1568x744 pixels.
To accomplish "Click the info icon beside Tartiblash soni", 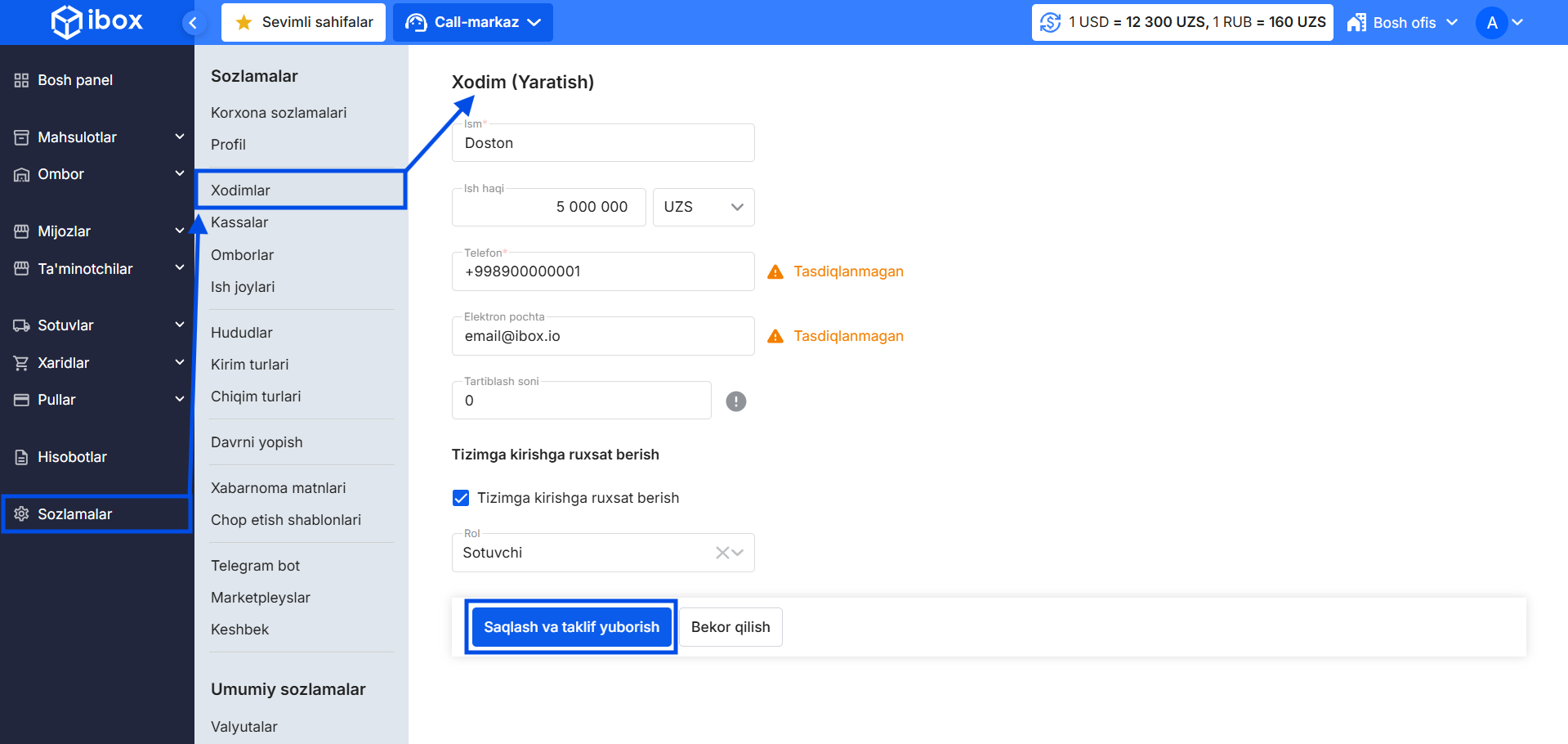I will tap(735, 401).
